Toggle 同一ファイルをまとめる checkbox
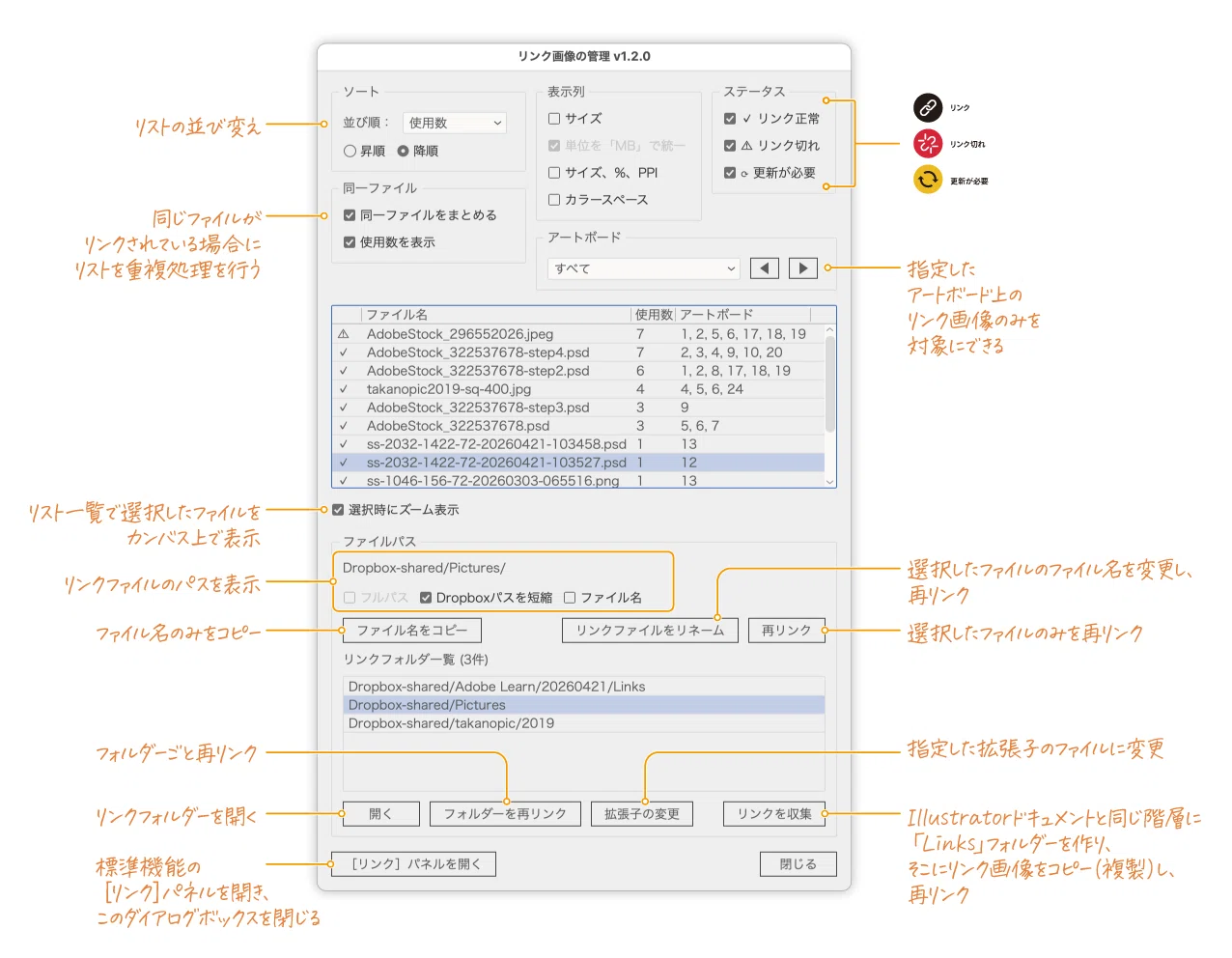 pos(350,215)
